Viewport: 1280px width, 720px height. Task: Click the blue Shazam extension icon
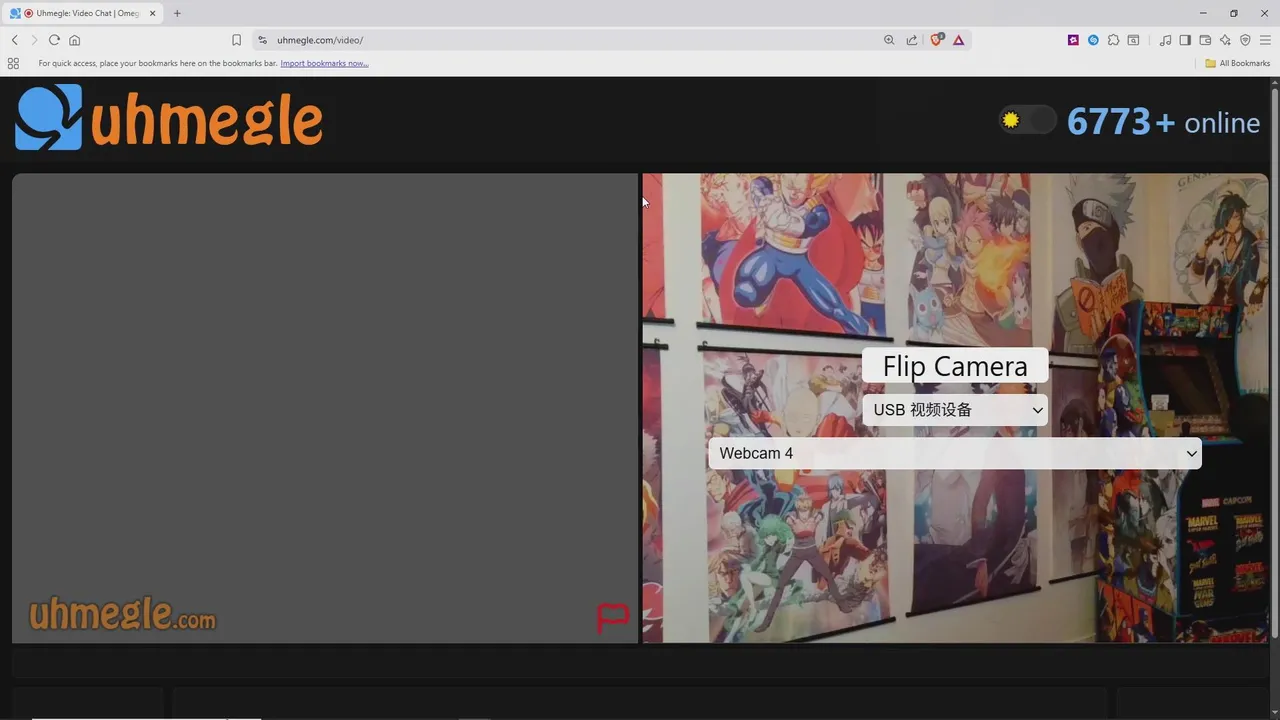pos(1093,40)
